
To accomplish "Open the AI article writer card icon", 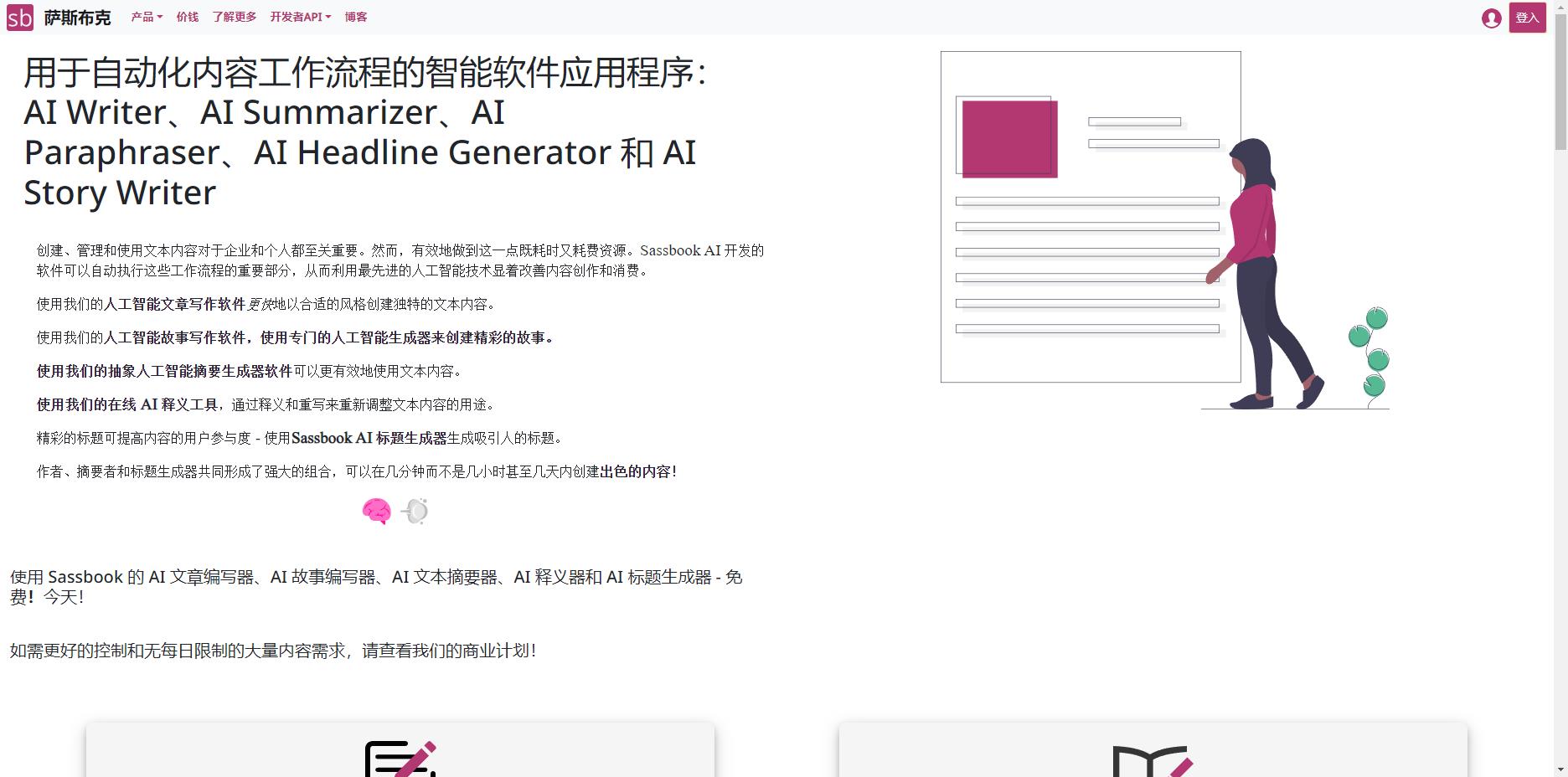I will click(x=400, y=759).
